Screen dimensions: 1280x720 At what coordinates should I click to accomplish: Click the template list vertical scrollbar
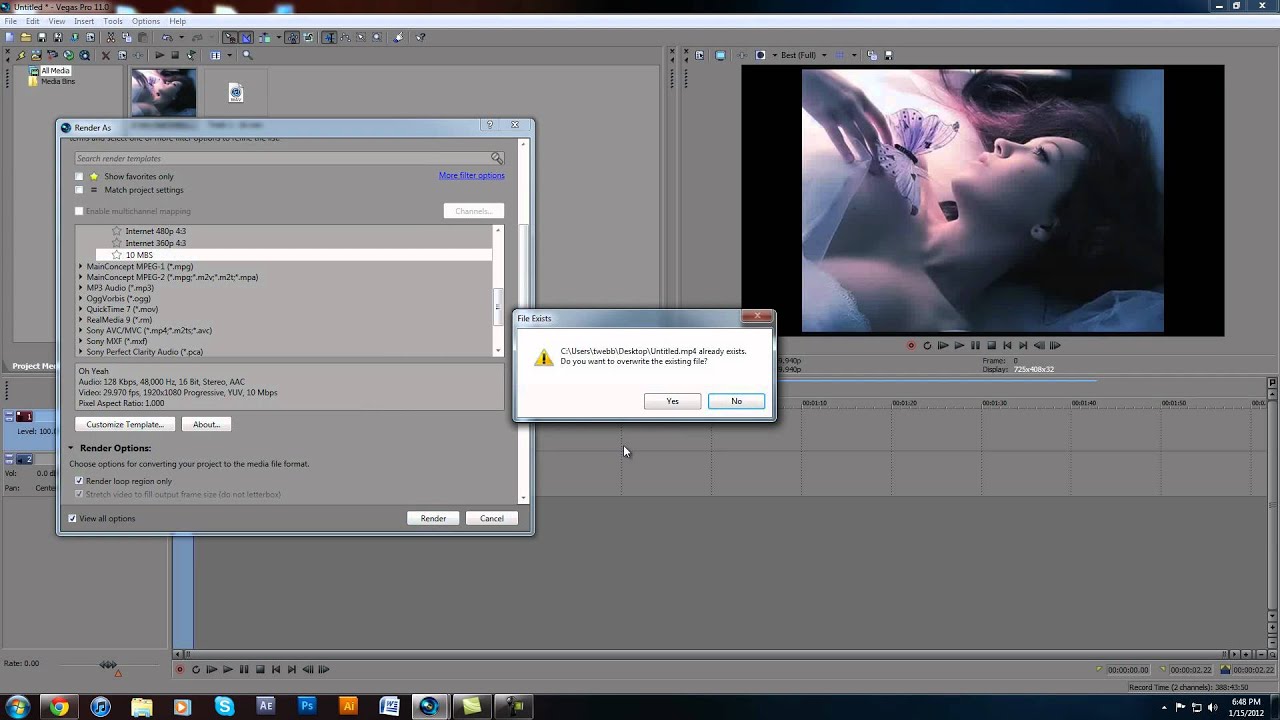tap(498, 290)
